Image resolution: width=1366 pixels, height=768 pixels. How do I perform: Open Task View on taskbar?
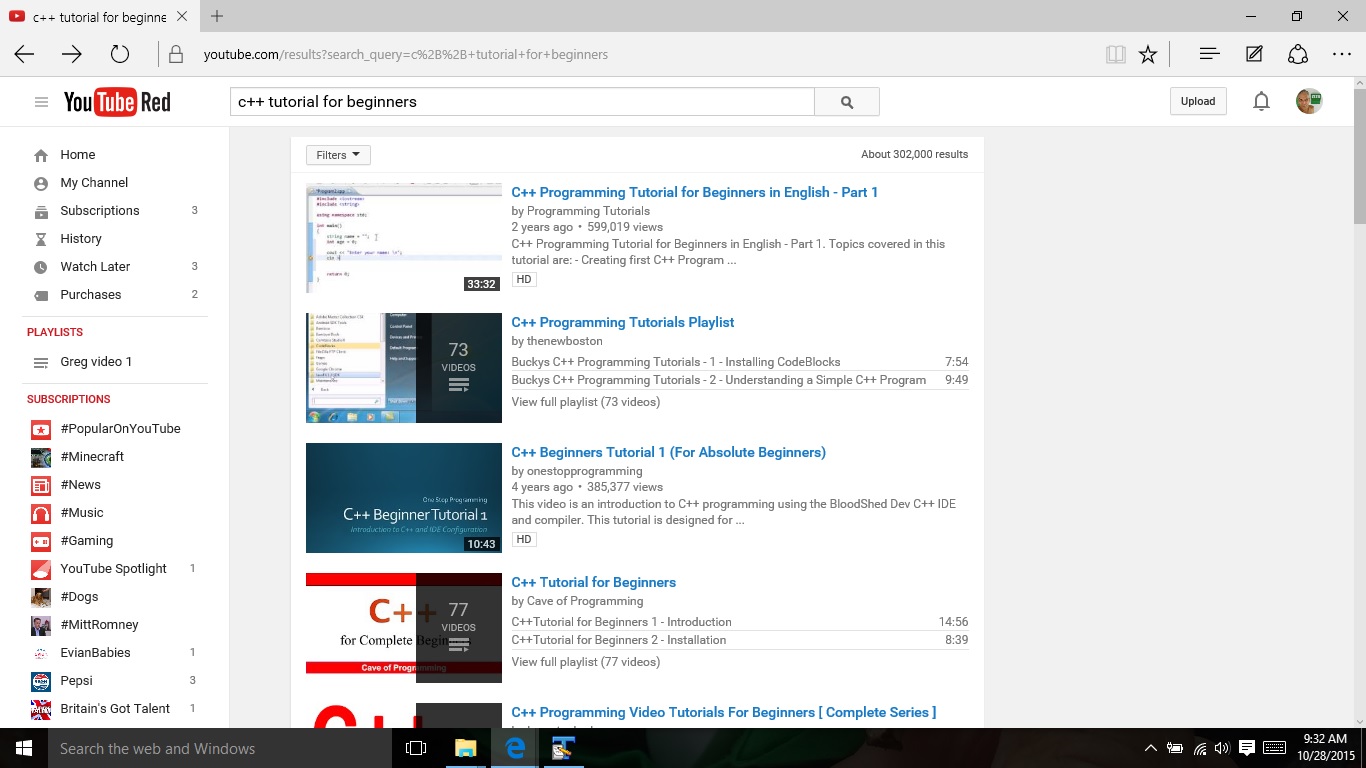tap(416, 748)
